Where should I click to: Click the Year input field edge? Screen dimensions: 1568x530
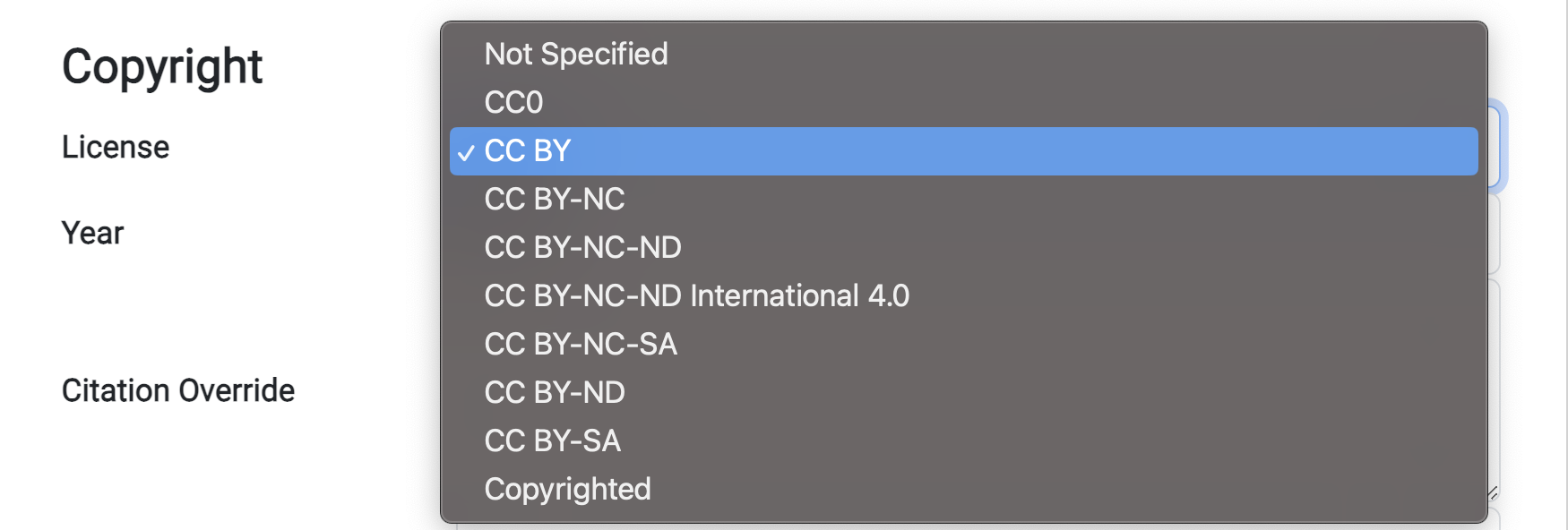(x=1495, y=235)
